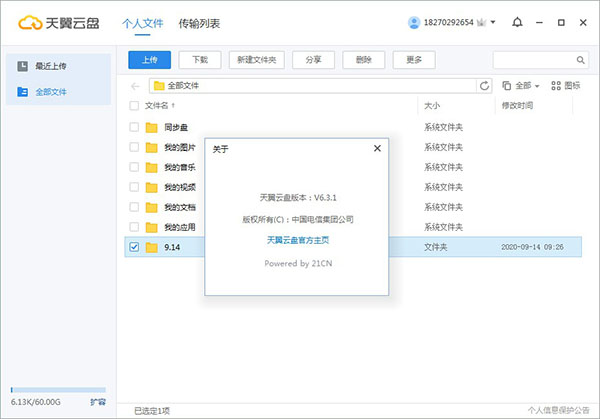
Task: Open the 传输列表 tab
Action: [199, 24]
